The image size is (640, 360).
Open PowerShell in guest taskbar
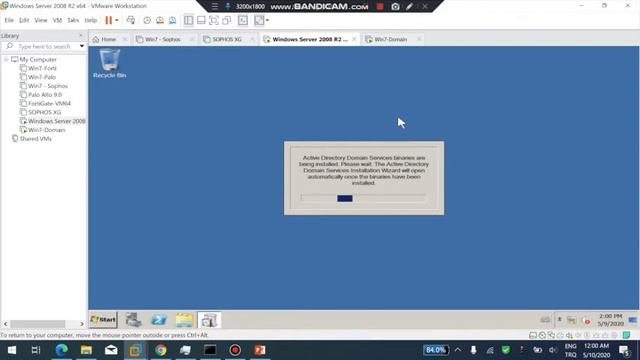point(159,320)
